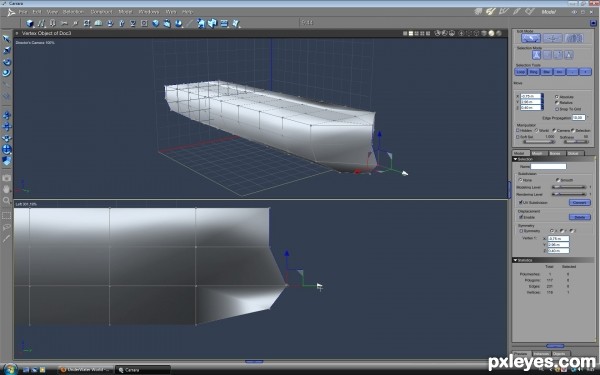Select the Relative radio option
600x375 pixels.
tap(557, 103)
